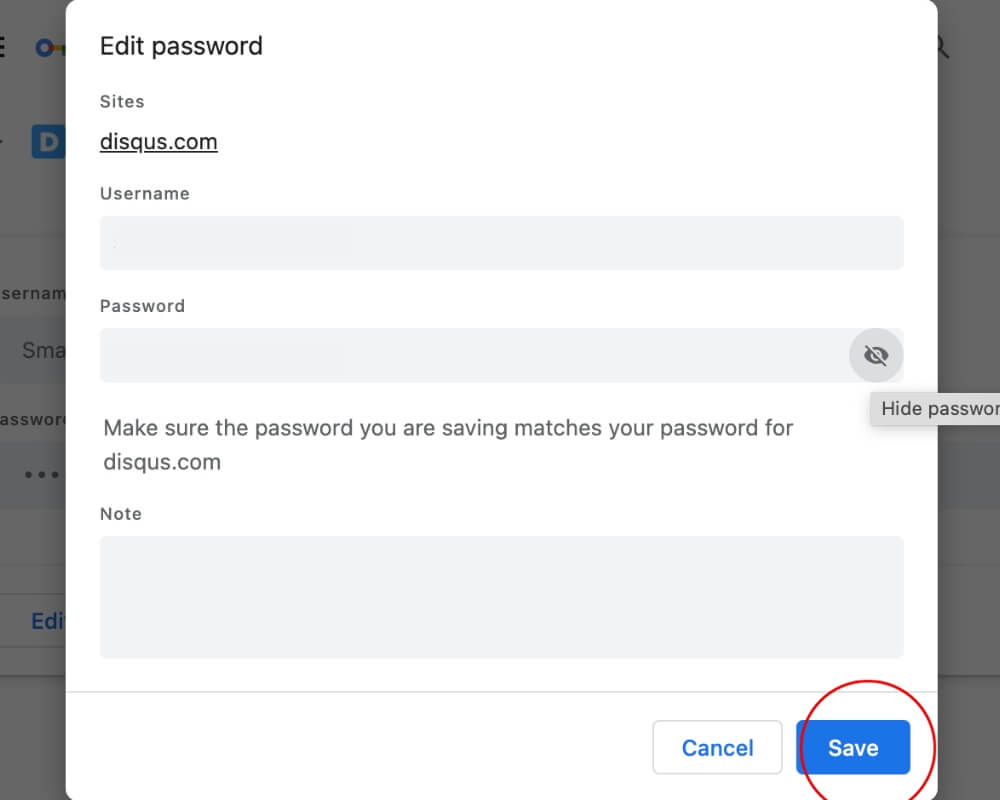Save the edited disqus.com password

coord(853,747)
